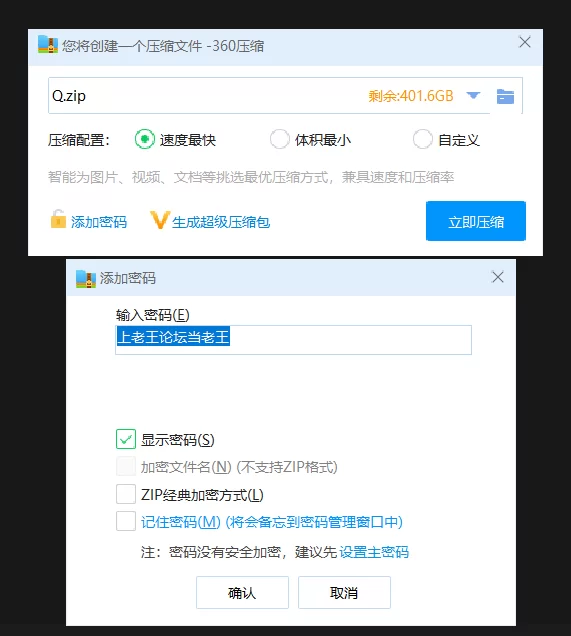Enable ZIP经典加密方式(L) checkbox
This screenshot has width=571, height=636.
pos(126,494)
